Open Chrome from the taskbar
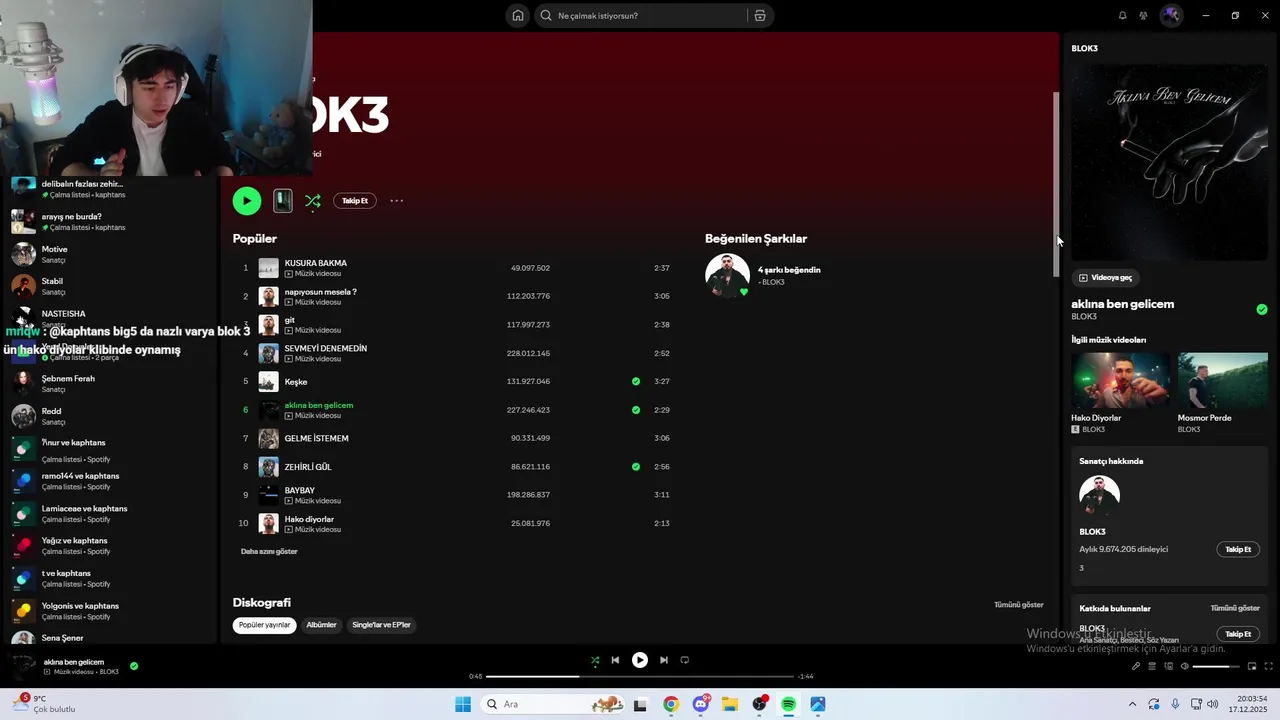1280x720 pixels. point(671,704)
